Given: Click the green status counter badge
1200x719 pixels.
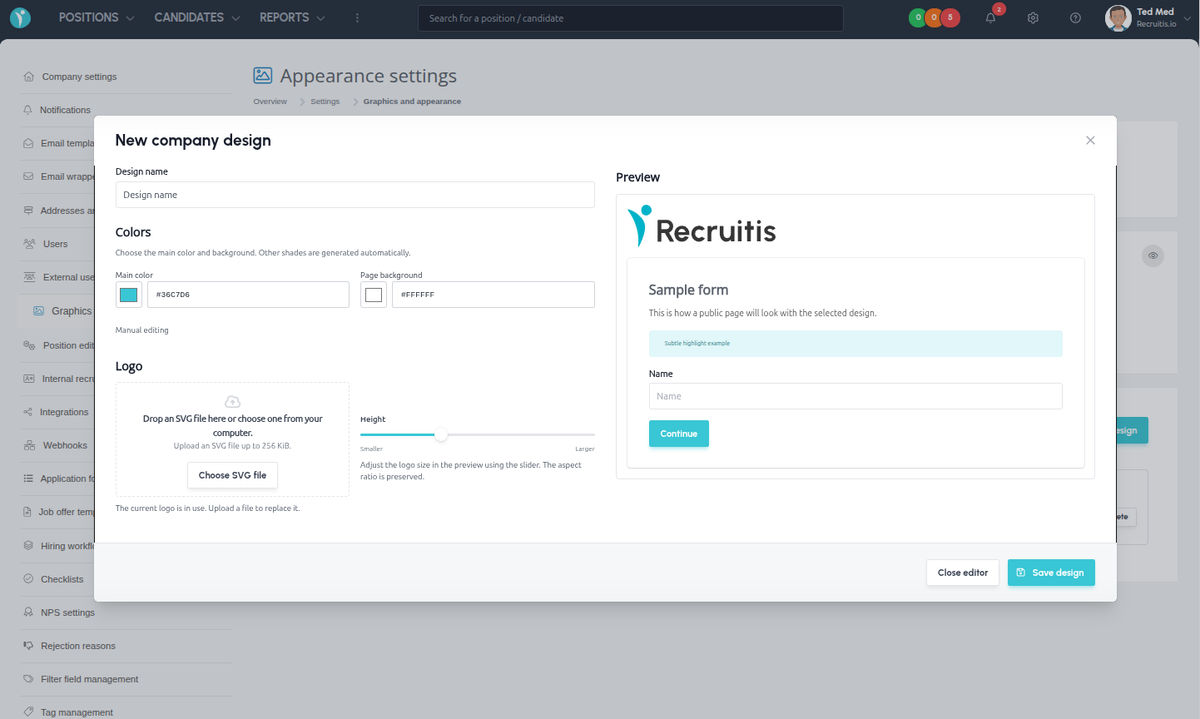Looking at the screenshot, I should click(918, 18).
